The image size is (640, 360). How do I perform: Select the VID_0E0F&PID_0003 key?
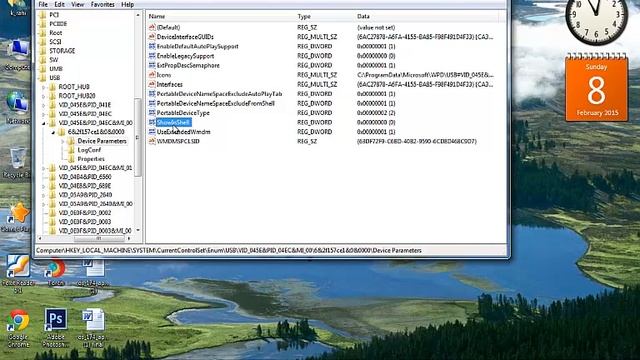point(84,222)
